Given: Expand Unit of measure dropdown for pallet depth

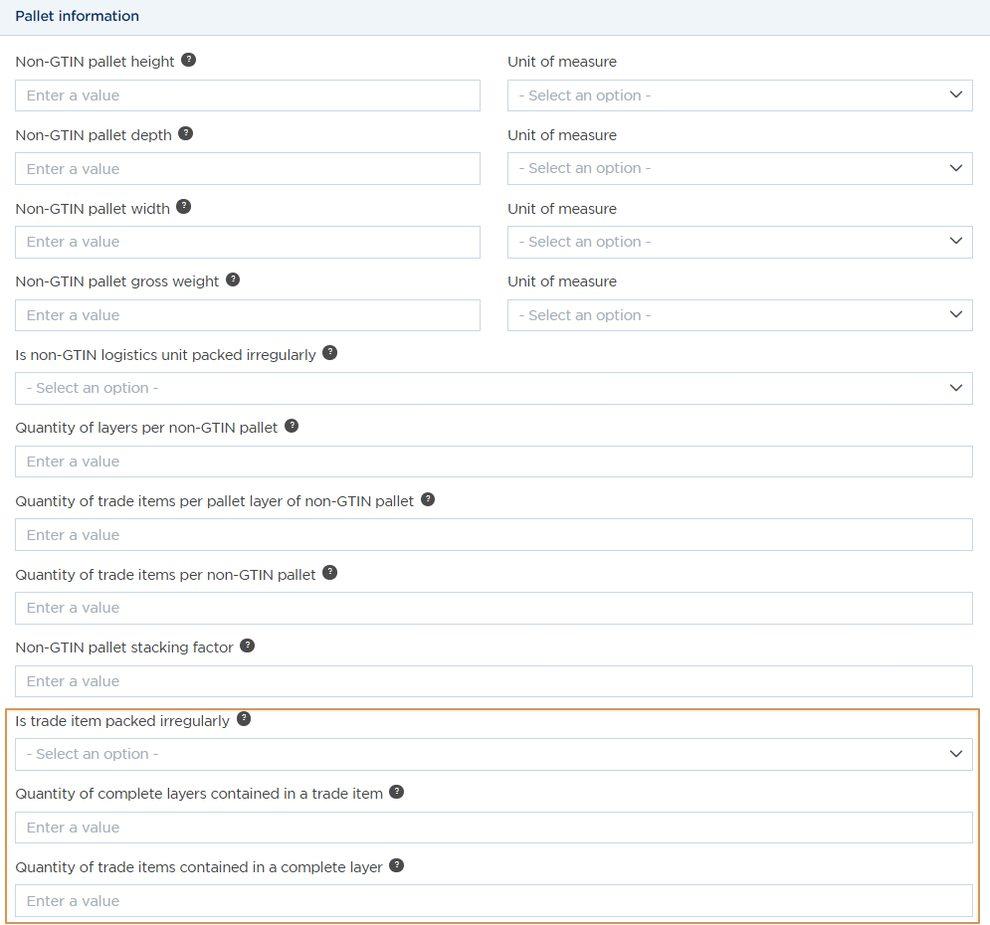Looking at the screenshot, I should [739, 168].
